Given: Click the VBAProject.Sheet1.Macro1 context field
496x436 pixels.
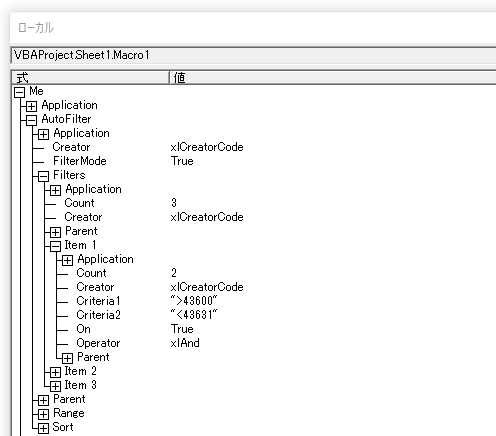Looking at the screenshot, I should [x=254, y=55].
